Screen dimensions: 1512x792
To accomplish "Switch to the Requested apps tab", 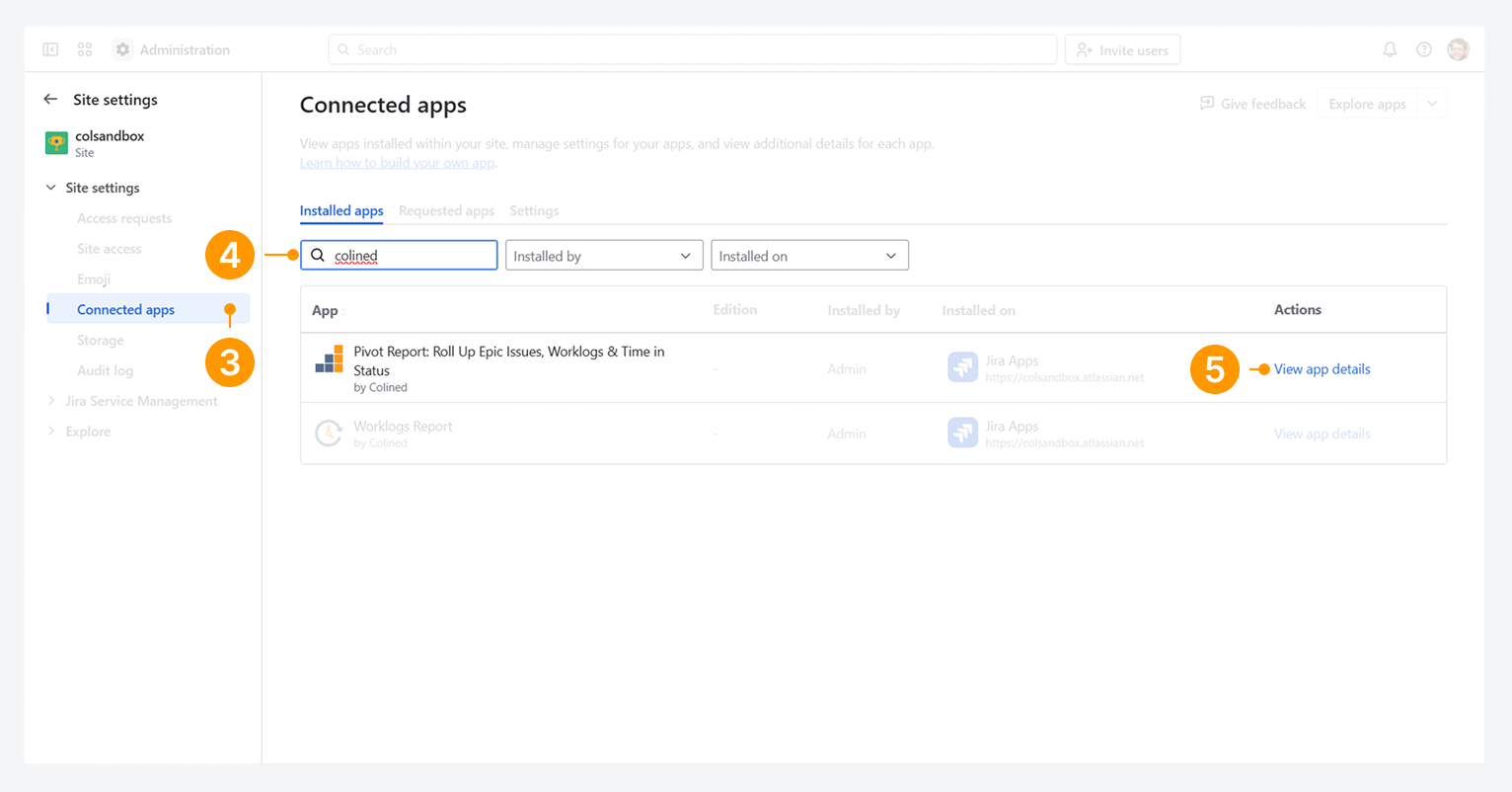I will pyautogui.click(x=446, y=210).
